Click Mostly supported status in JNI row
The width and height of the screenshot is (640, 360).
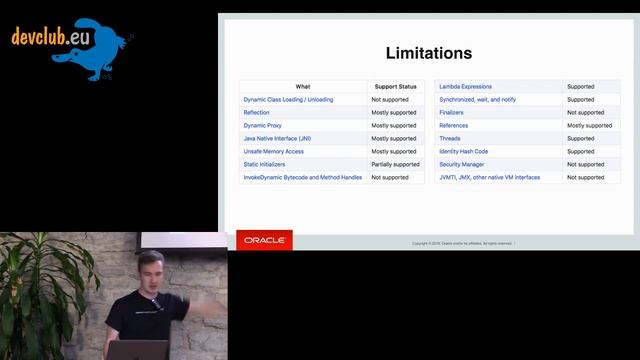click(x=394, y=139)
